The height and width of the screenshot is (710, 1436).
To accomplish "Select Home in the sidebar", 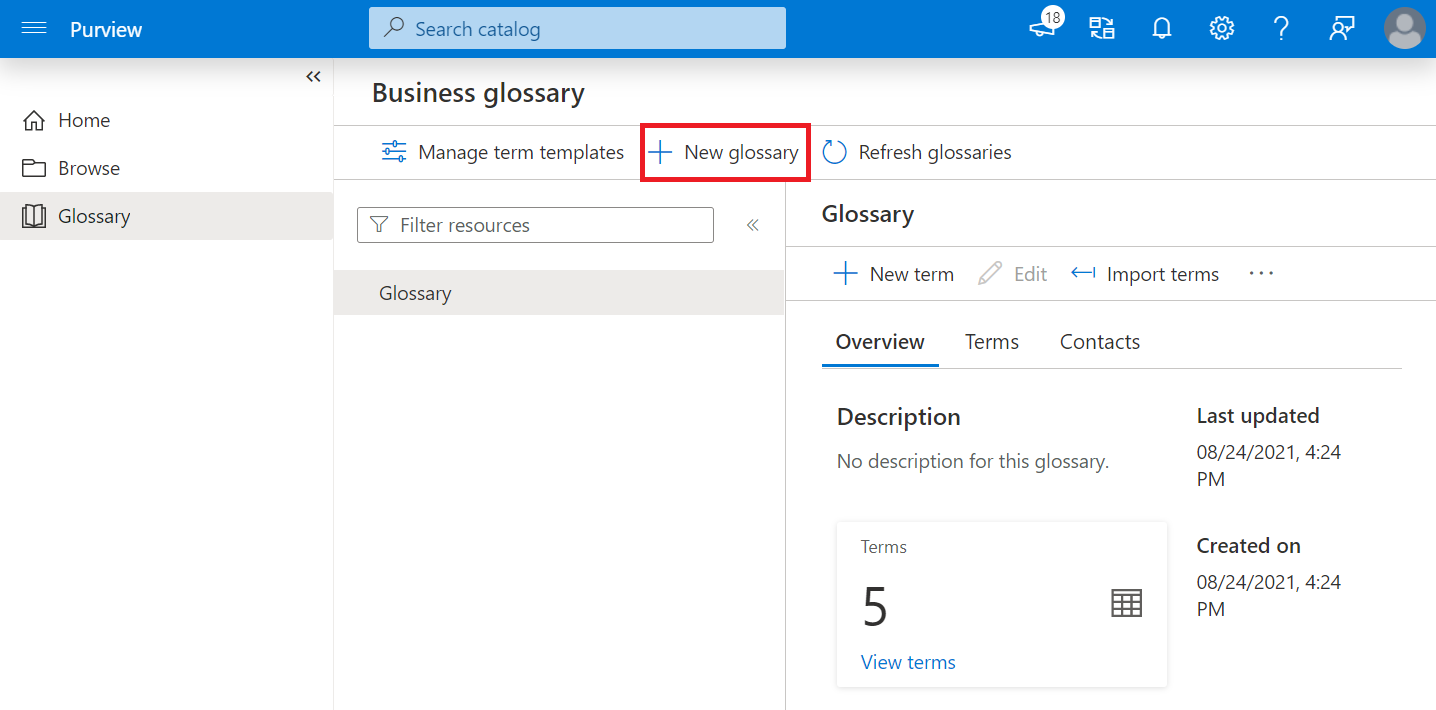I will (86, 119).
